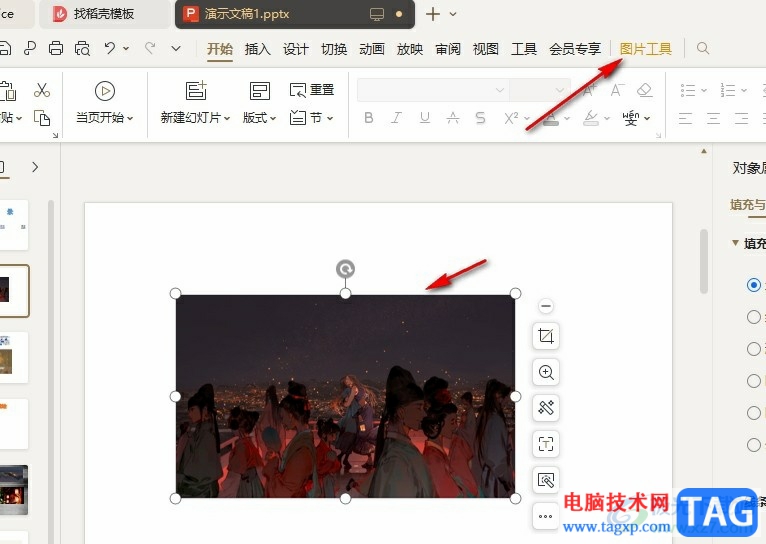The image size is (766, 544).
Task: Open the undo history dropdown arrow
Action: click(126, 48)
